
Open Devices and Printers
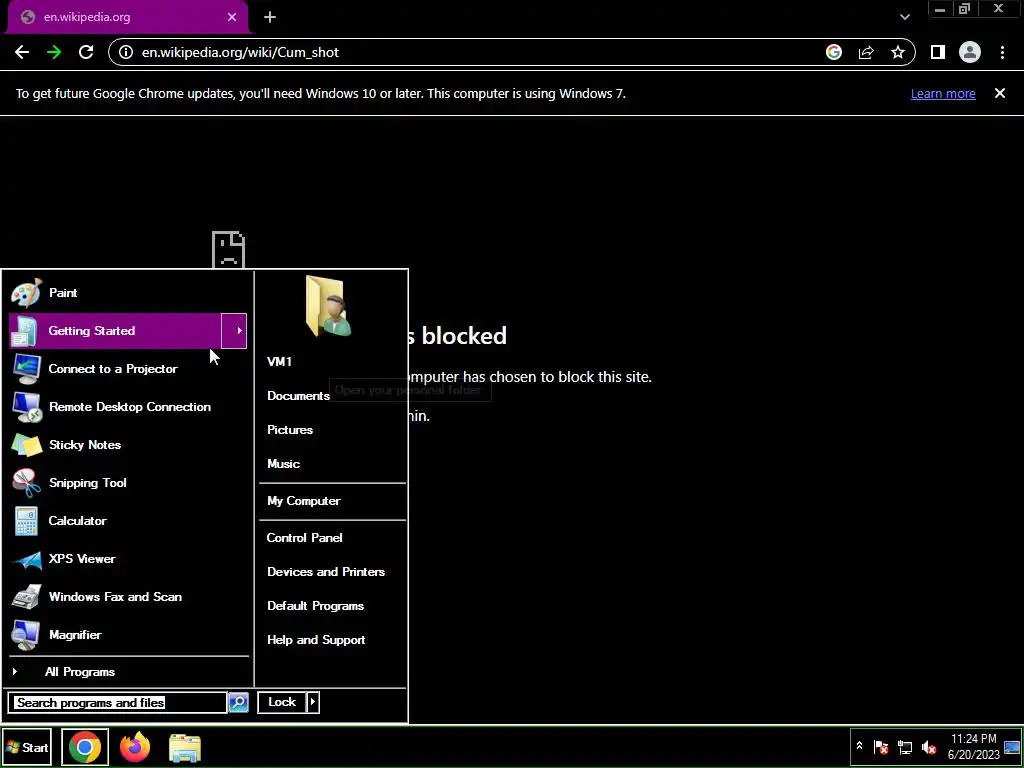coord(332,572)
